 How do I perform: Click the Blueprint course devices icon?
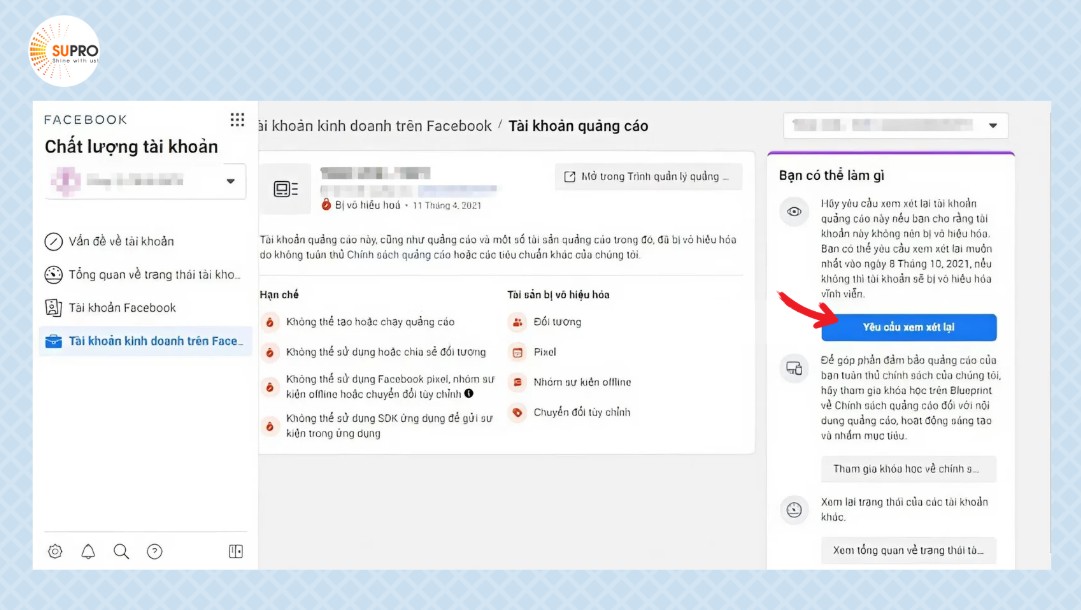click(x=794, y=368)
